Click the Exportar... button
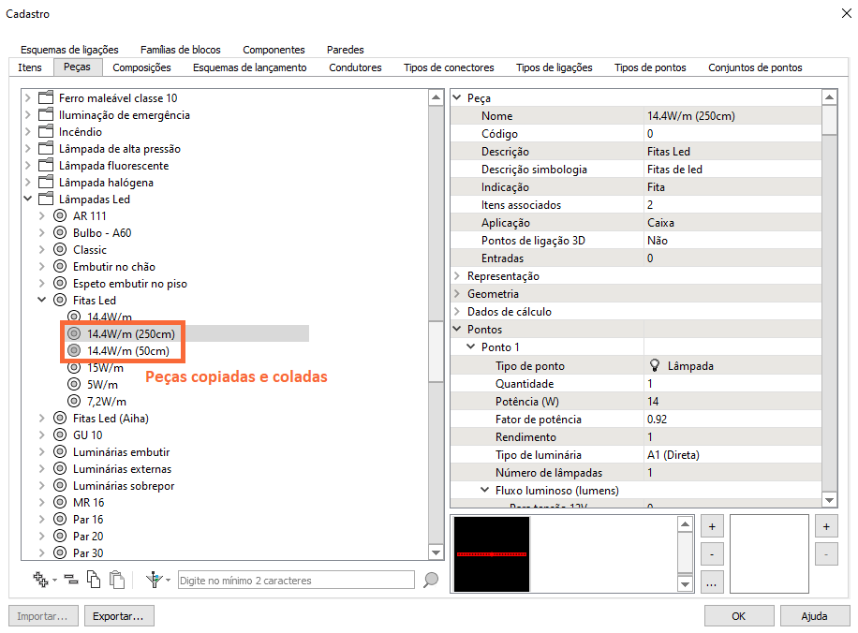 [119, 616]
